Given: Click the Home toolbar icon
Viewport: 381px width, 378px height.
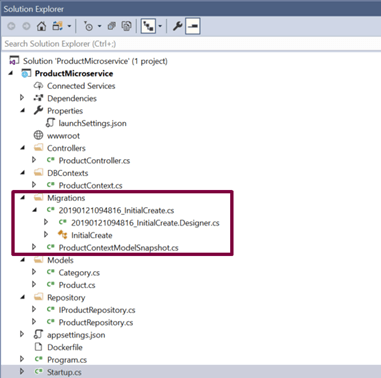Looking at the screenshot, I should point(41,26).
